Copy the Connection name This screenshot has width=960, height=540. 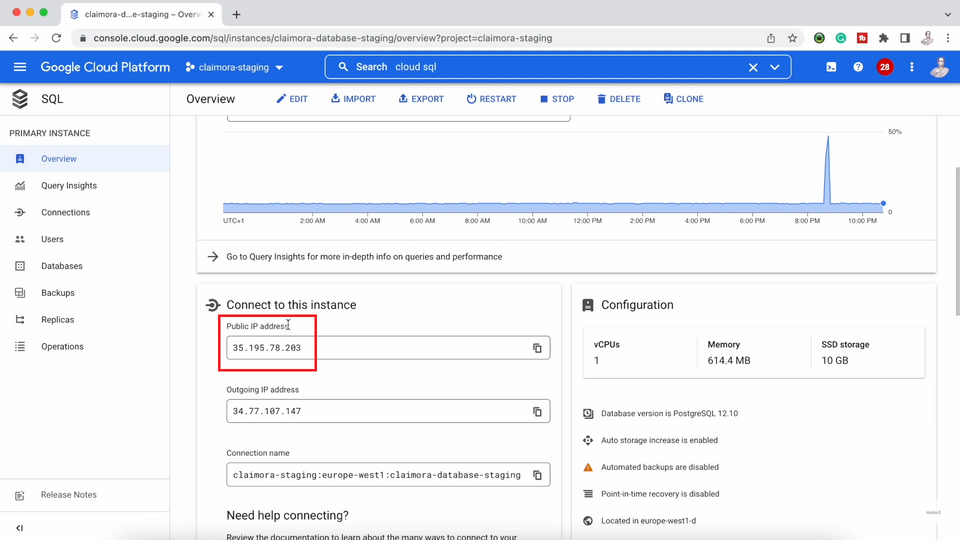[537, 475]
